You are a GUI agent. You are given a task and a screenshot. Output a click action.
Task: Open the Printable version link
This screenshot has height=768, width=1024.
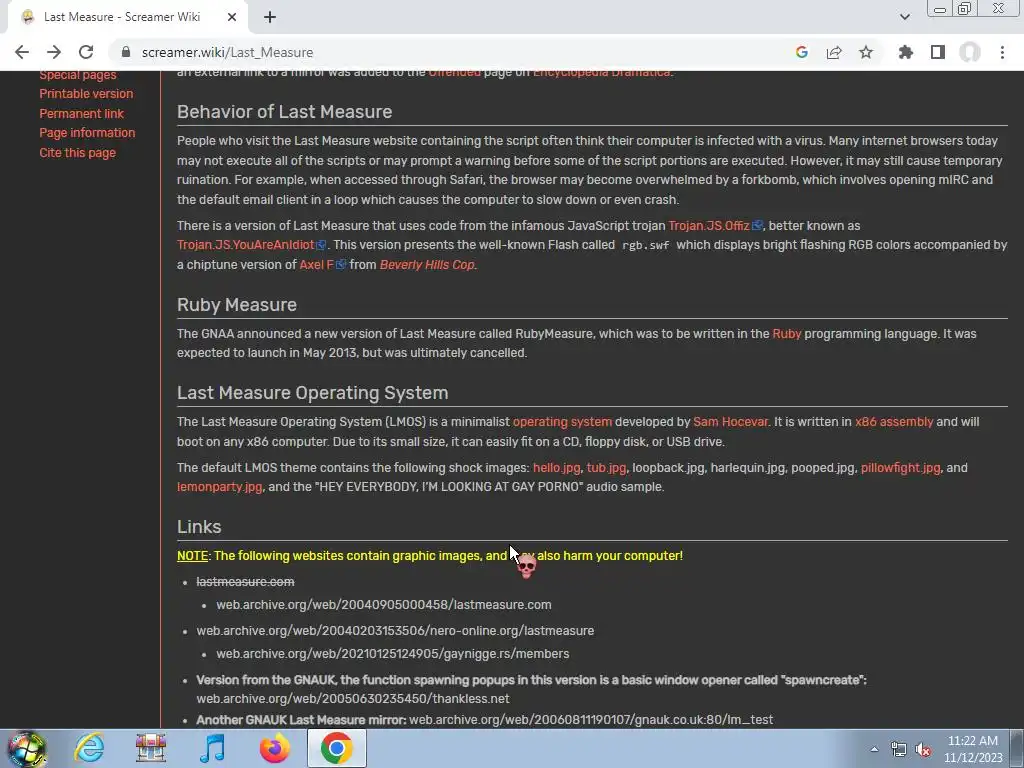[x=86, y=93]
